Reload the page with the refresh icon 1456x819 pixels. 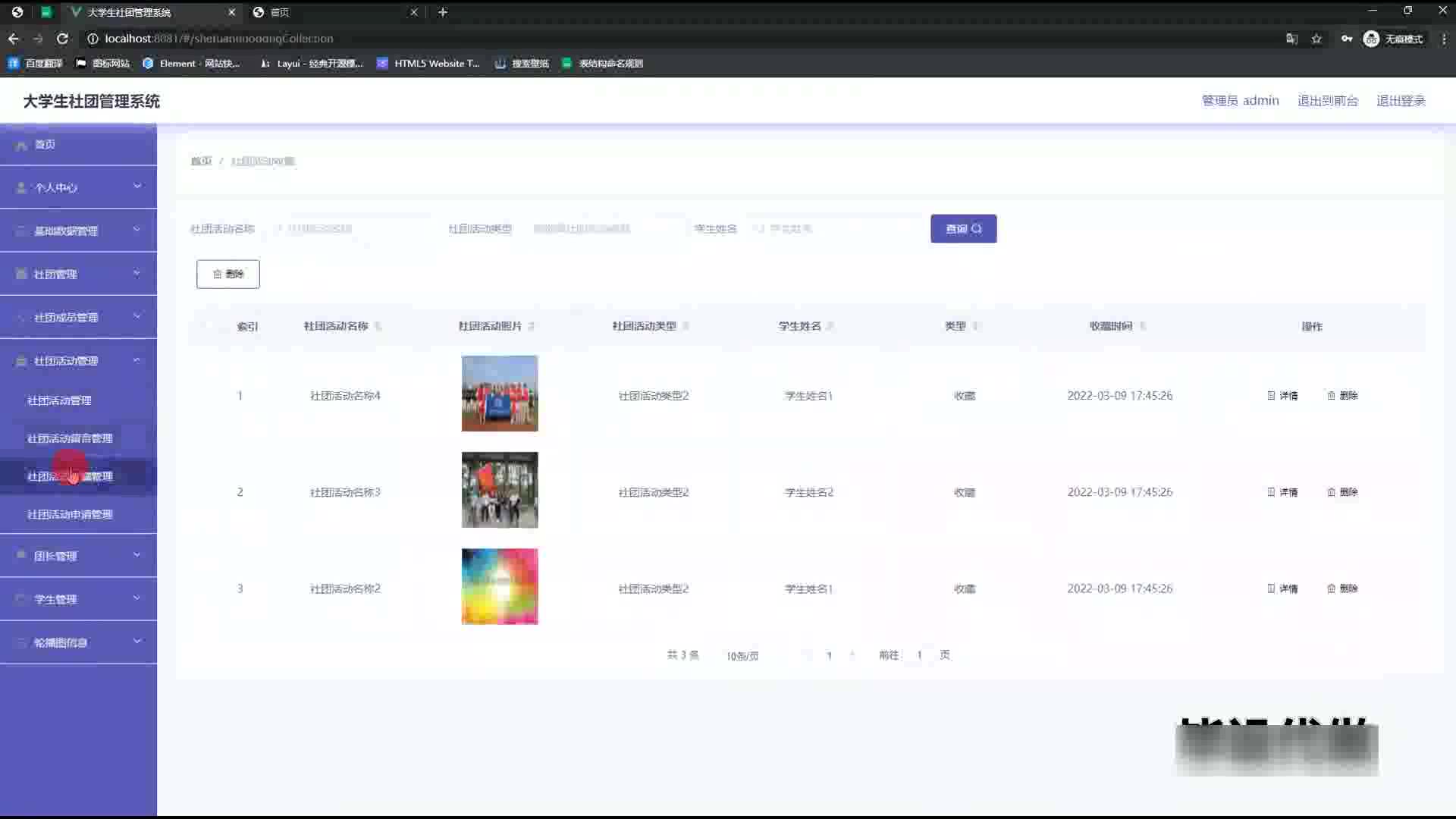tap(63, 39)
